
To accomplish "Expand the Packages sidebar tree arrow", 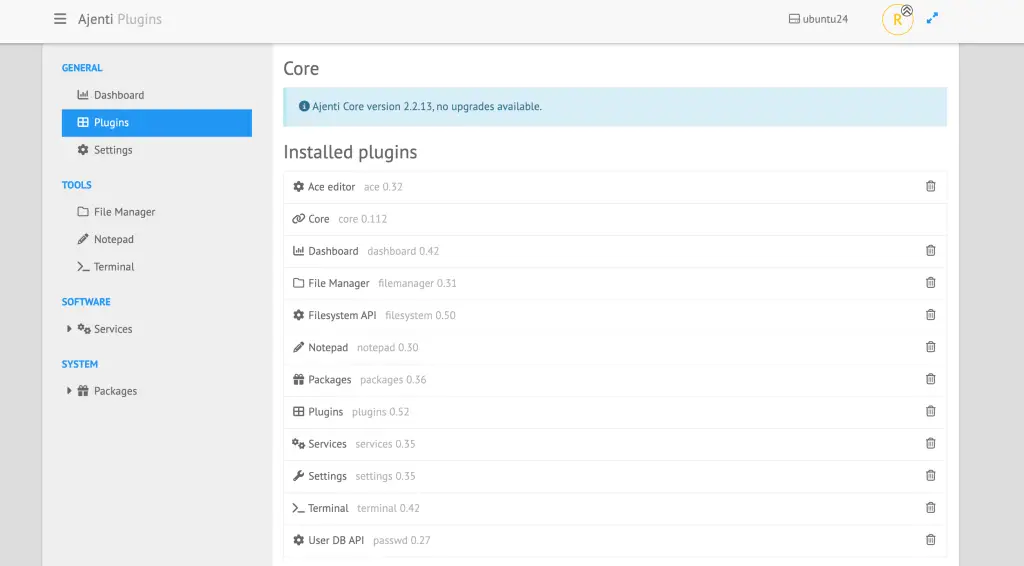I will click(69, 390).
